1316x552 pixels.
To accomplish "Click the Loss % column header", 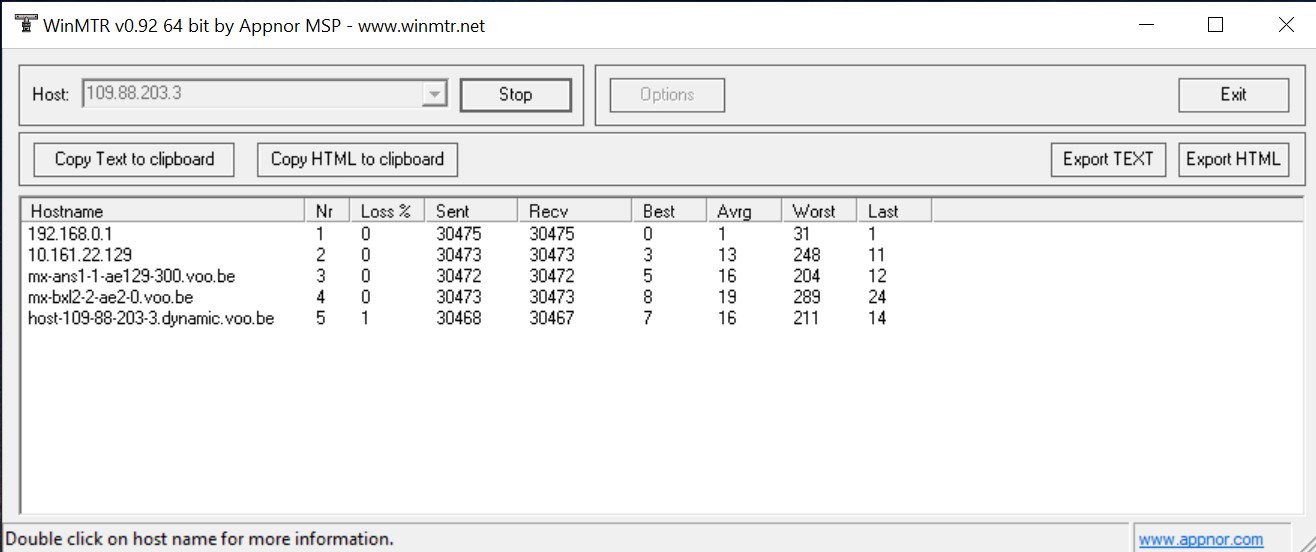I will [387, 211].
